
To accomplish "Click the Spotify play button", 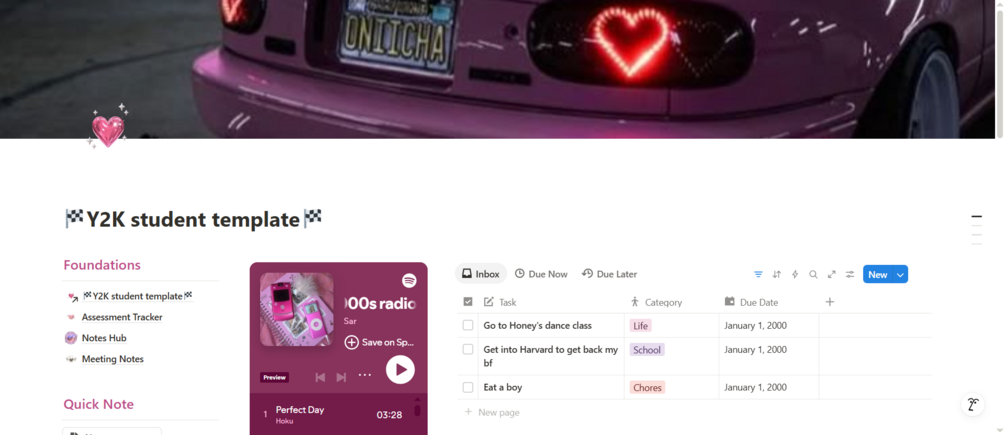I will point(401,370).
